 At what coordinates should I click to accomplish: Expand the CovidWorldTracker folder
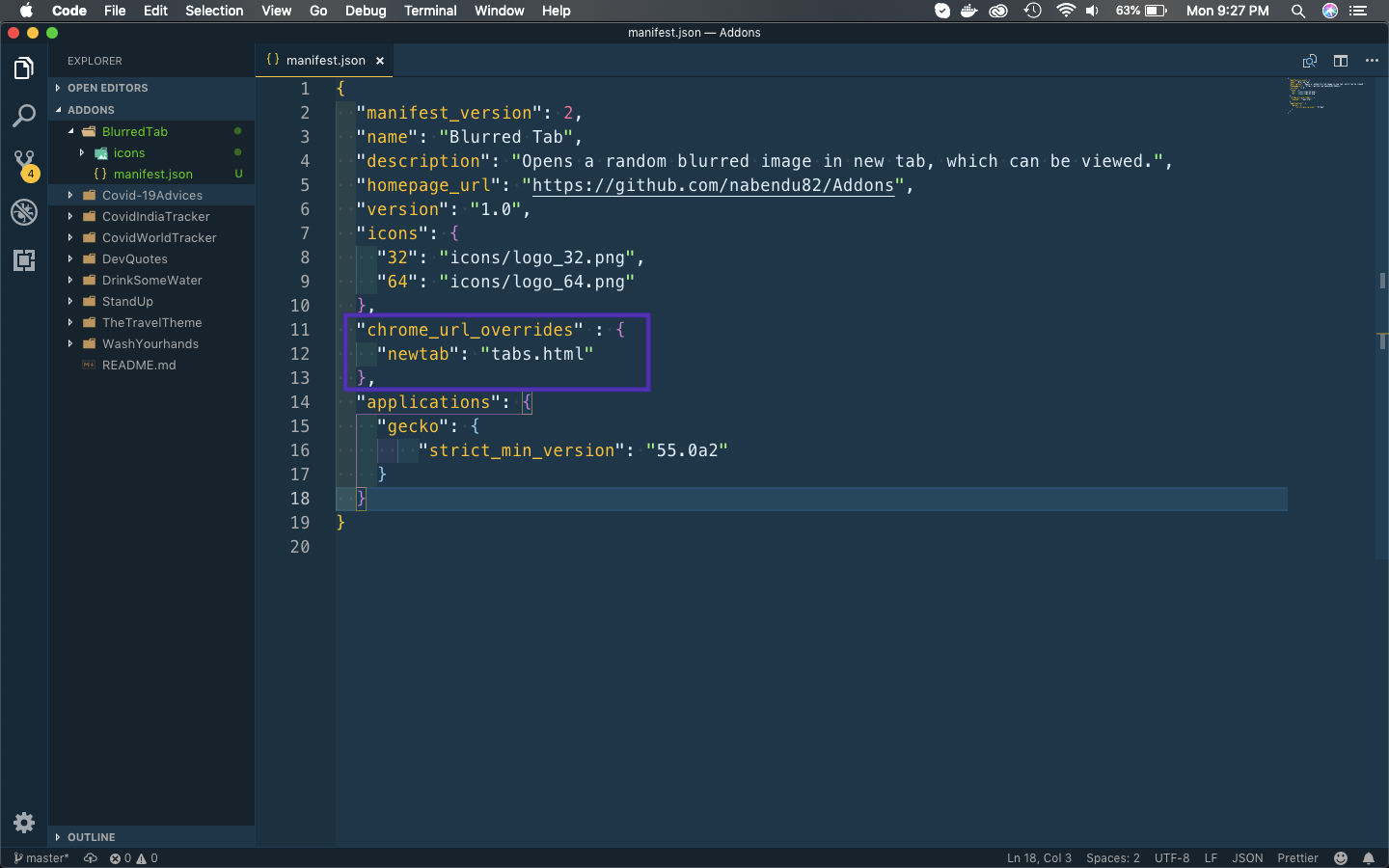pyautogui.click(x=152, y=237)
